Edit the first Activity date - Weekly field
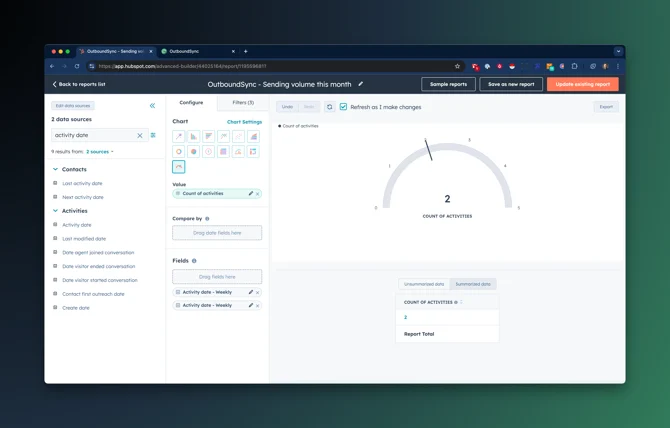The height and width of the screenshot is (428, 670). [251, 292]
